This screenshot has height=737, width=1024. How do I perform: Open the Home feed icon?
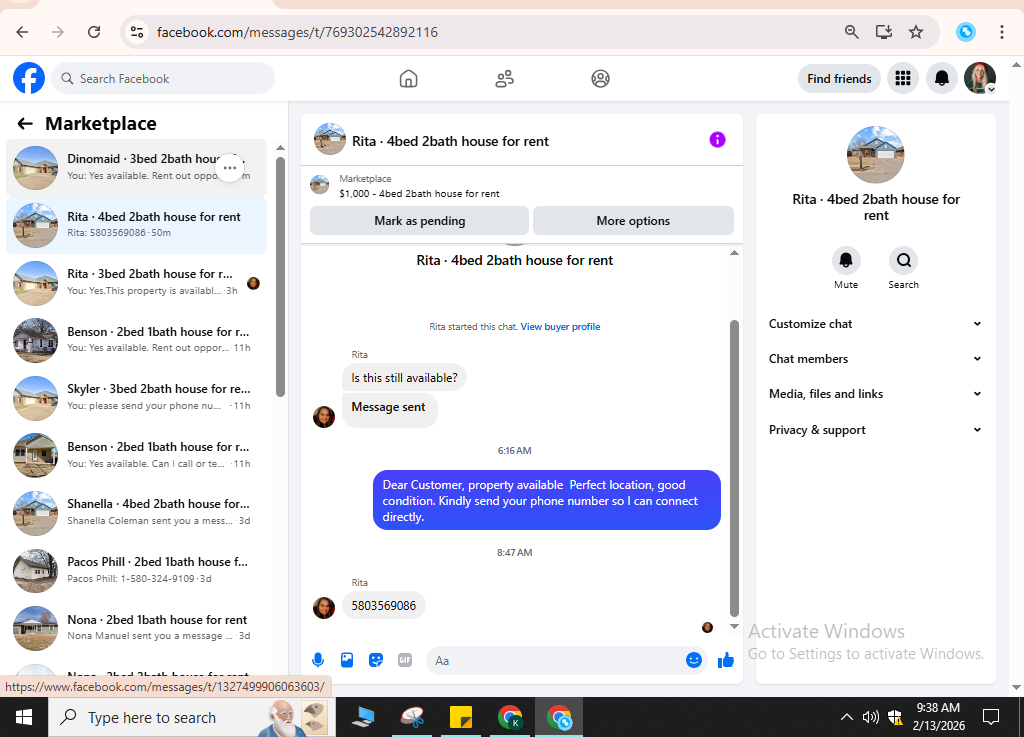point(408,79)
